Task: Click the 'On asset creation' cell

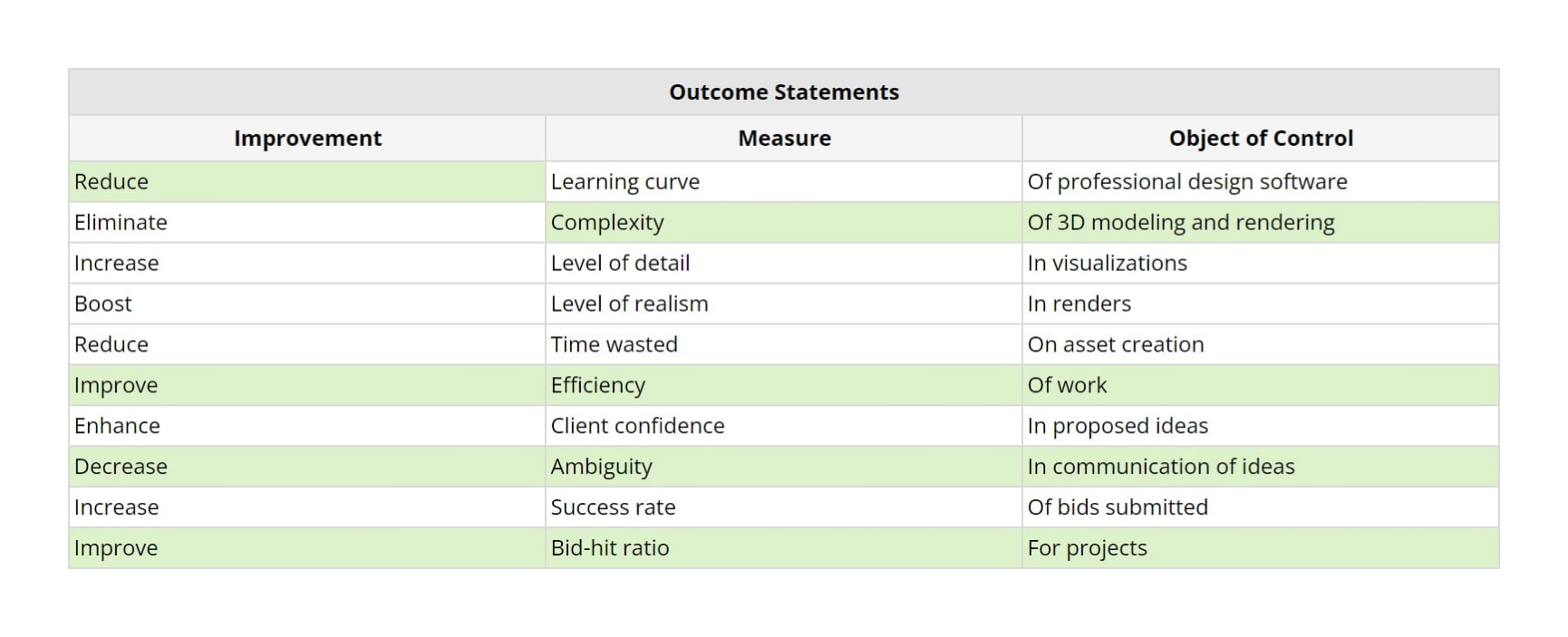Action: tap(1116, 345)
